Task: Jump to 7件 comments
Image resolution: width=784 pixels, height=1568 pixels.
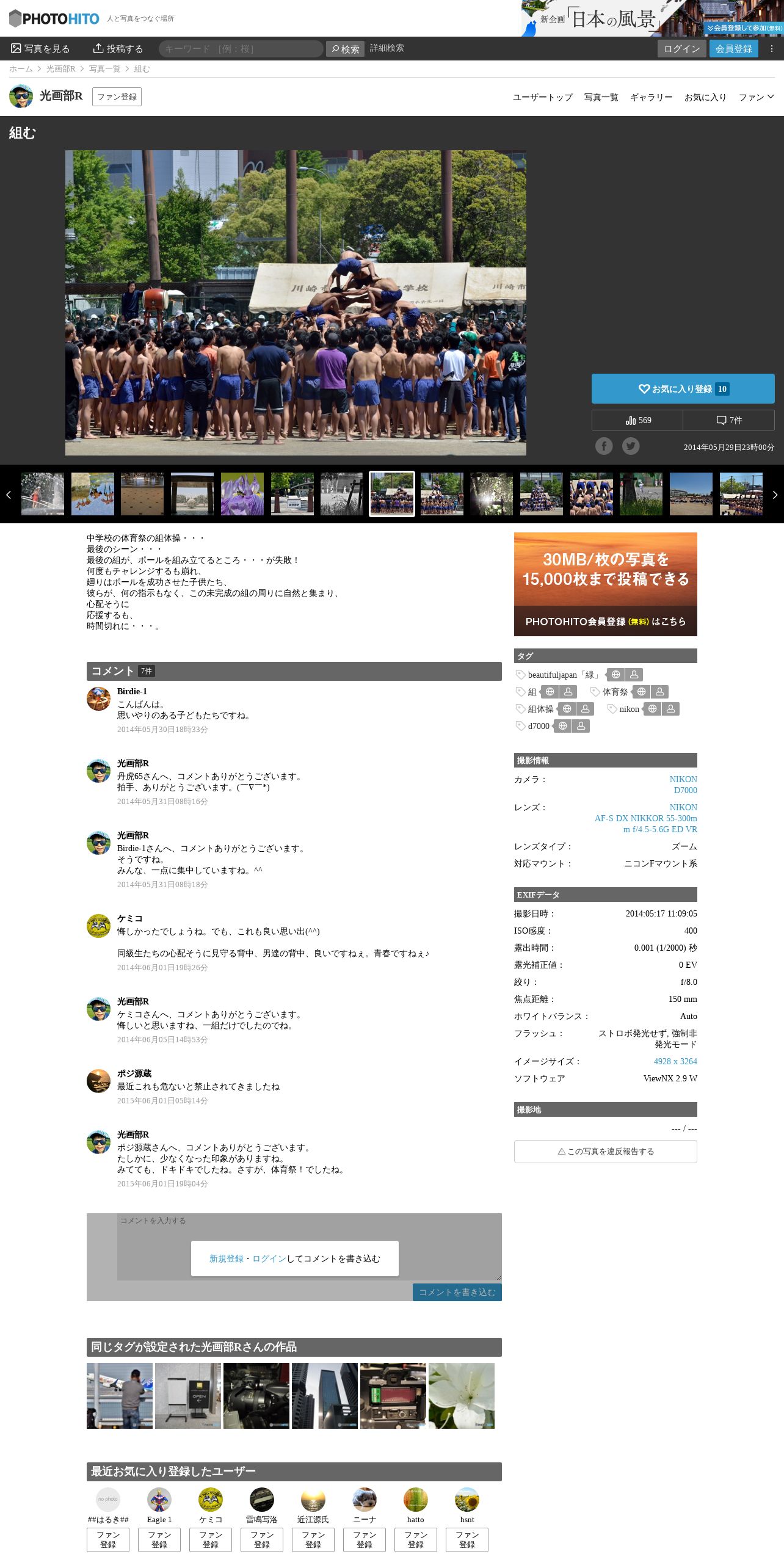Action: pyautogui.click(x=729, y=420)
